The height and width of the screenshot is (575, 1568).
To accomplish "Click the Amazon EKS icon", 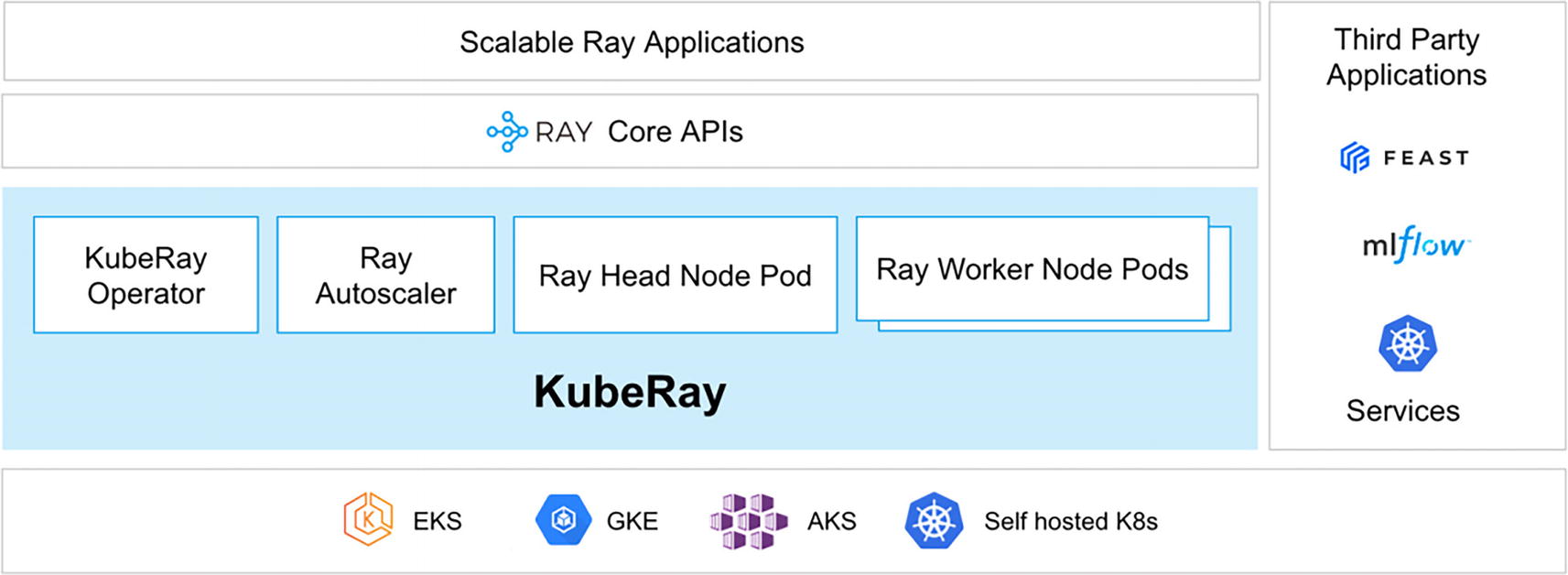I will (368, 519).
